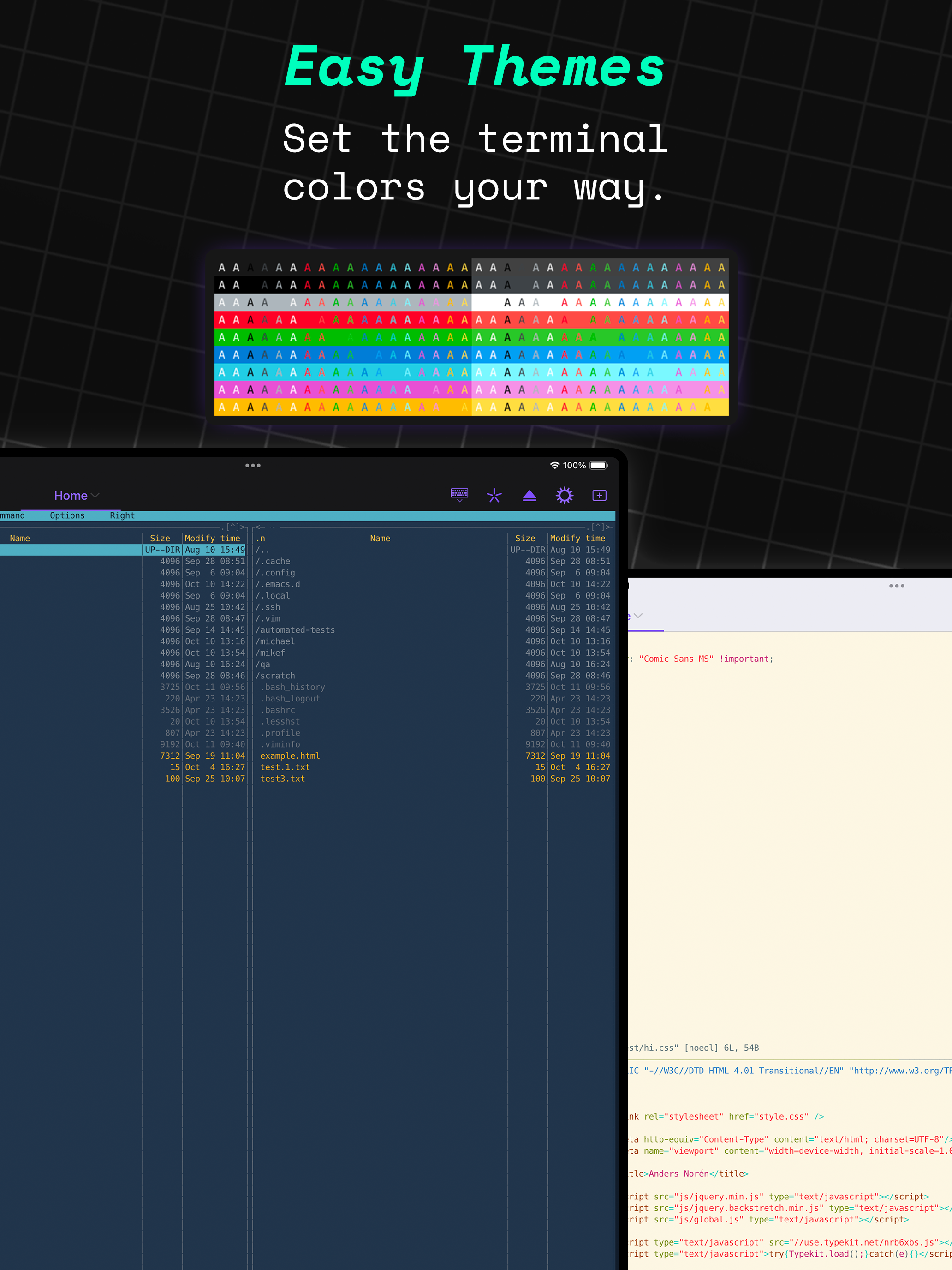Toggle the on-screen keyboard
The width and height of the screenshot is (952, 1270).
458,492
